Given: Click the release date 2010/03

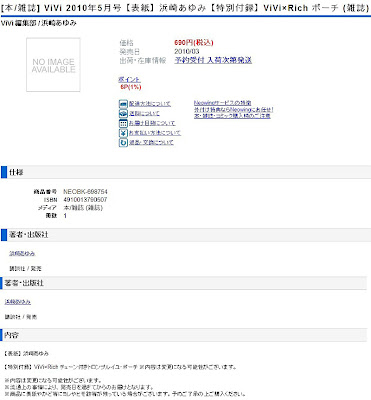Looking at the screenshot, I should tap(187, 51).
